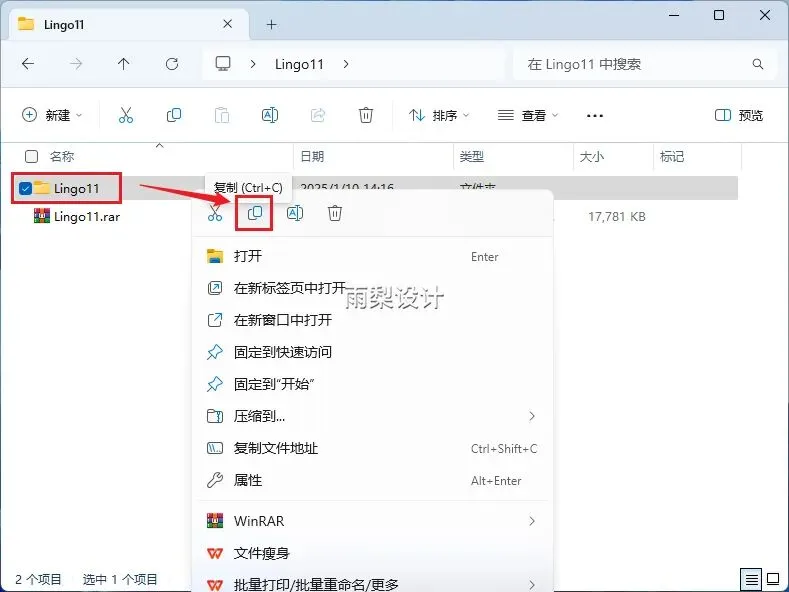The image size is (789, 592).
Task: Sort by the 大小 column header
Action: coord(592,157)
